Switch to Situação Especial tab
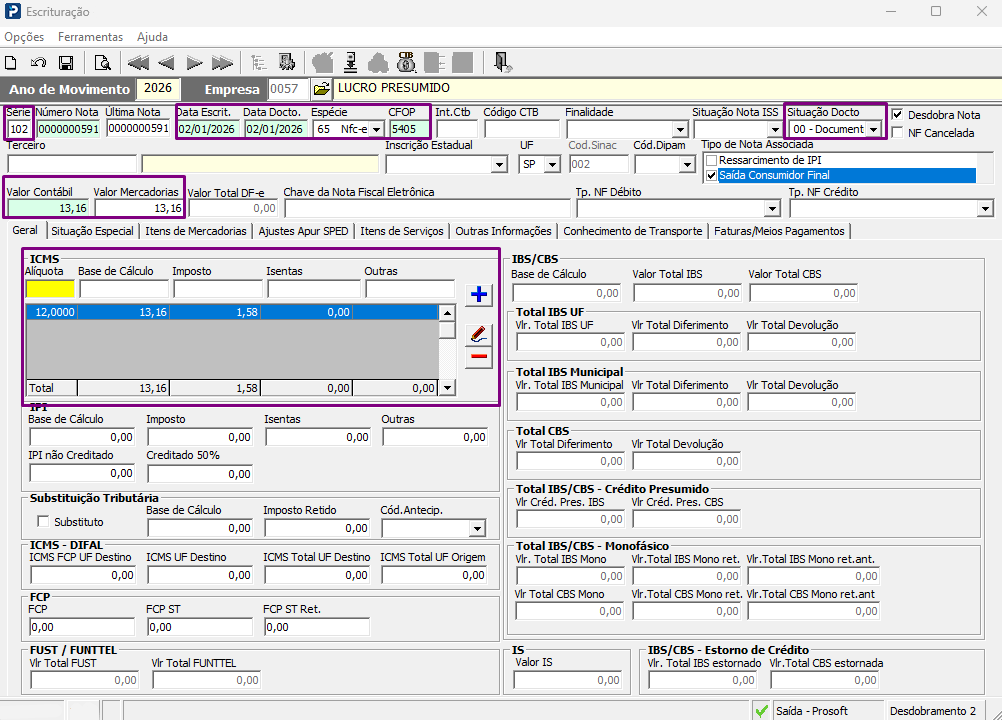Viewport: 1002px width, 720px height. (93, 231)
